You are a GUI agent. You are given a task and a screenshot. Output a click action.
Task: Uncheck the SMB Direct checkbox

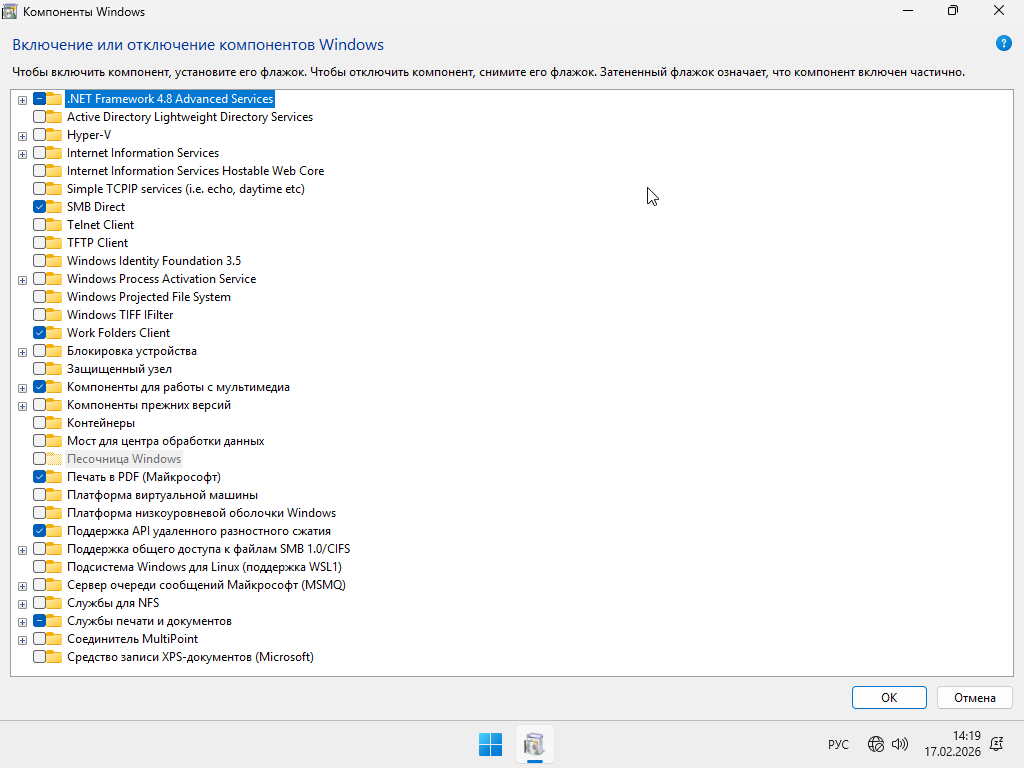(x=39, y=206)
